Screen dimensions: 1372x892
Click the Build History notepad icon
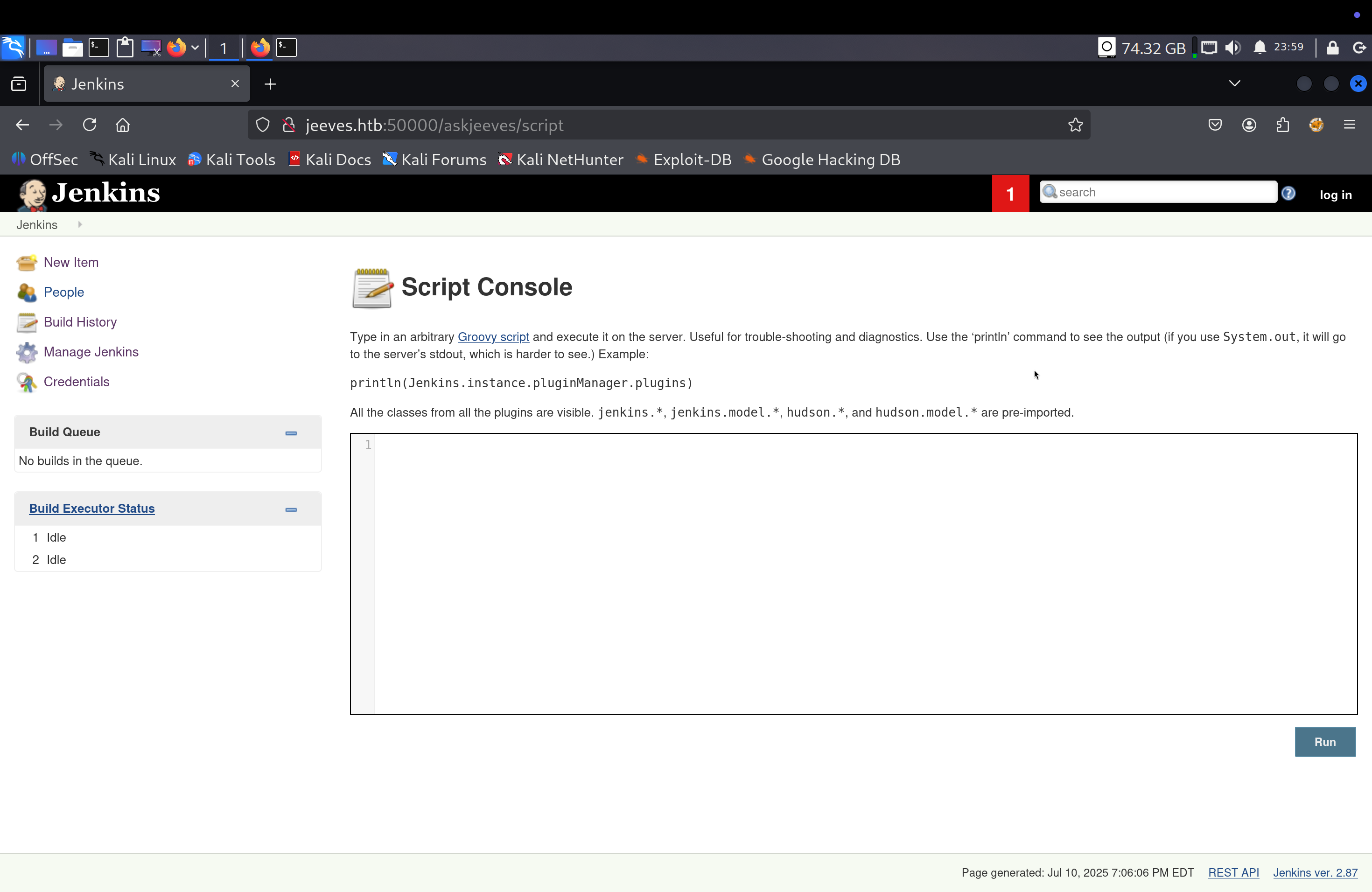point(27,323)
